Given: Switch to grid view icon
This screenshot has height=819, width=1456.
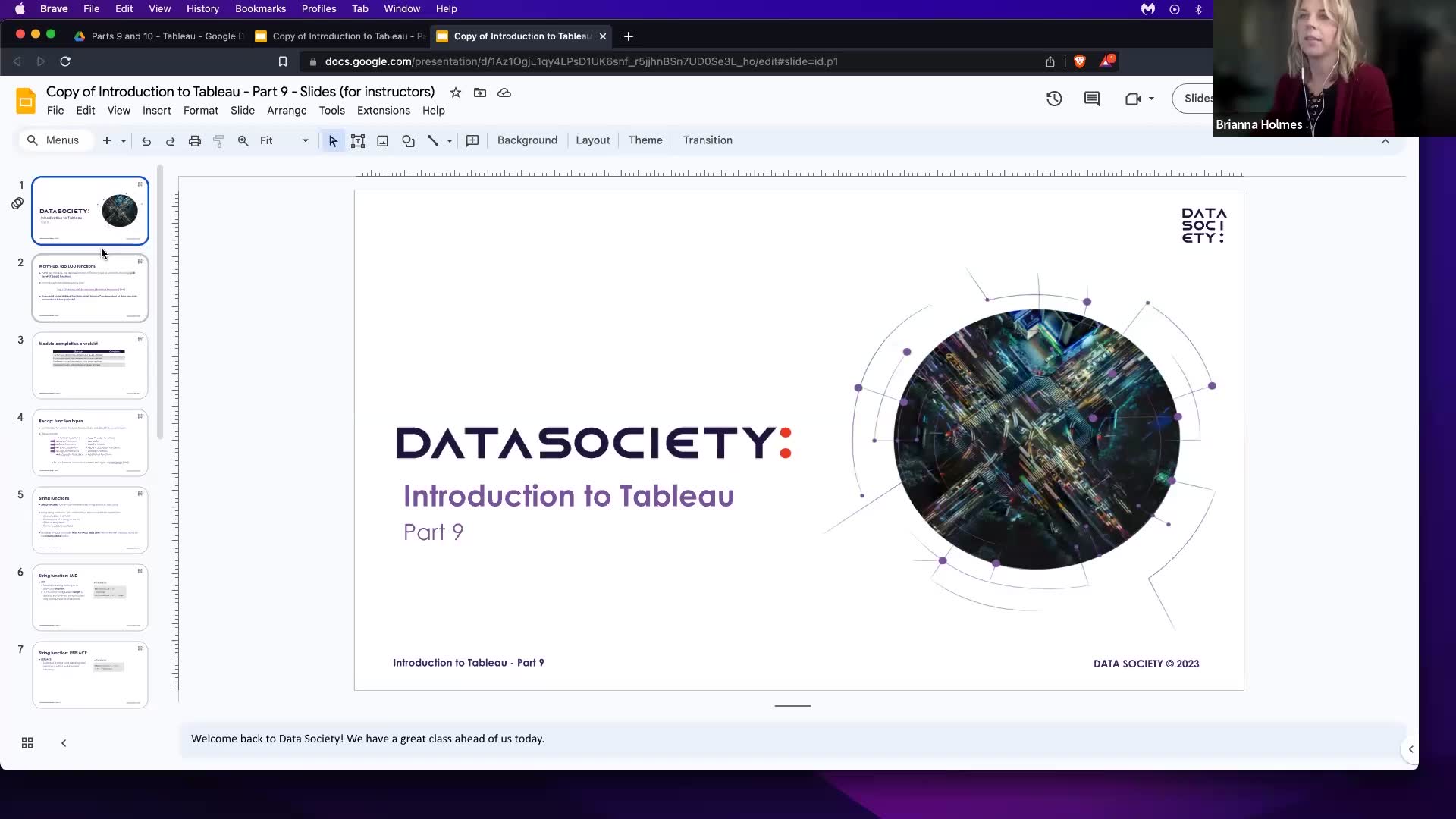Looking at the screenshot, I should tap(27, 743).
